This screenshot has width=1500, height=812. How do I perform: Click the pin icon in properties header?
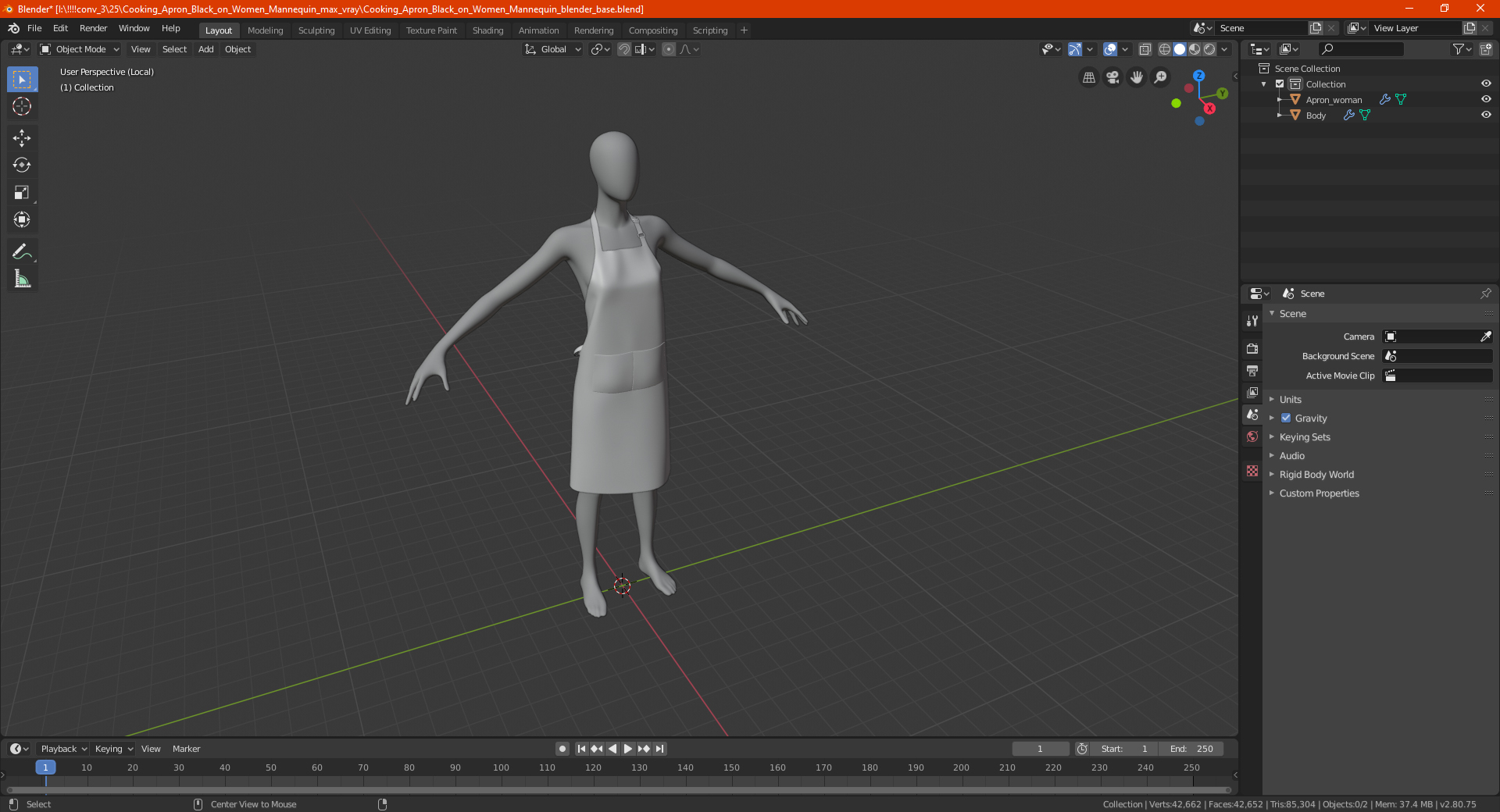[x=1485, y=294]
